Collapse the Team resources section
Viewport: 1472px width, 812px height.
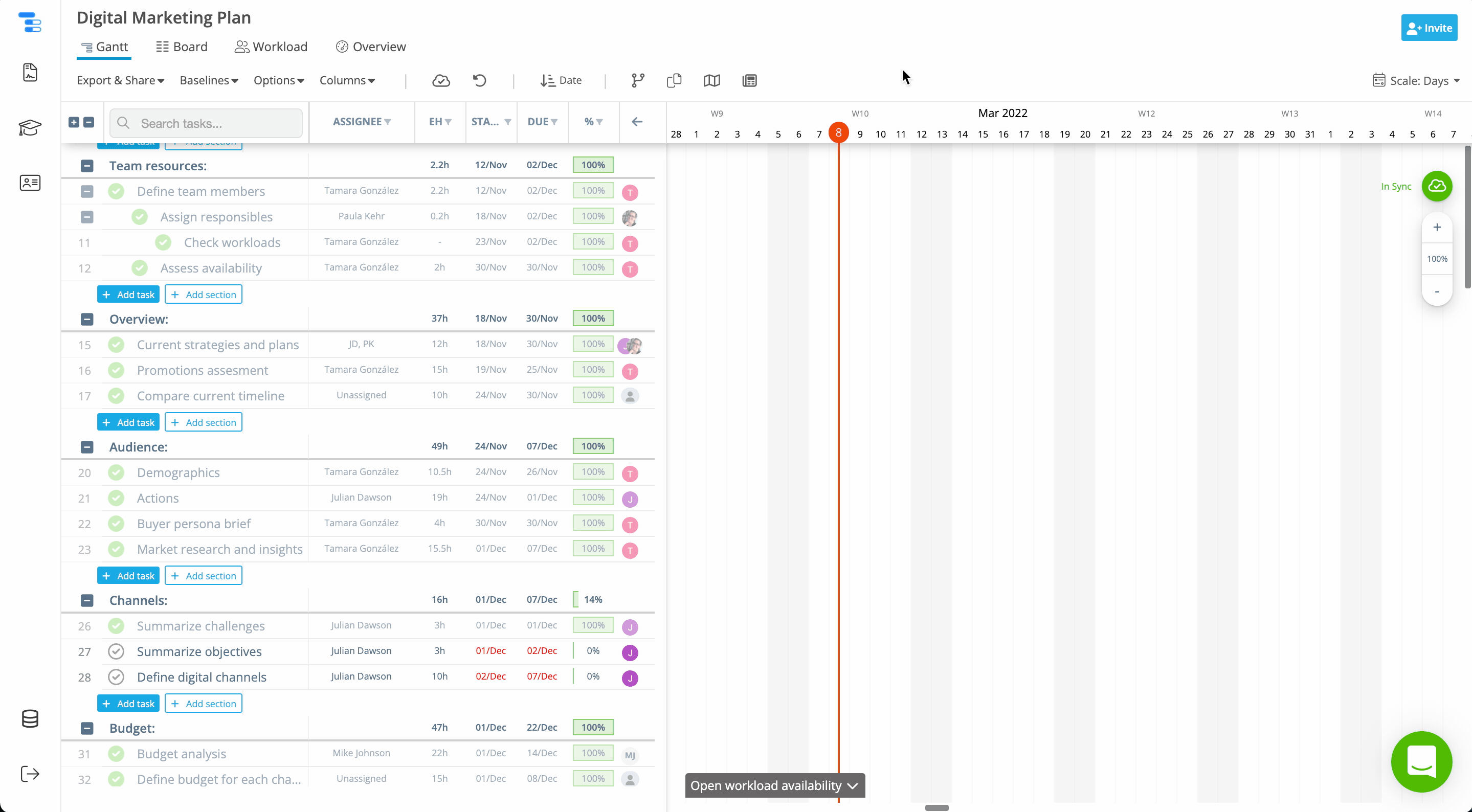click(87, 166)
